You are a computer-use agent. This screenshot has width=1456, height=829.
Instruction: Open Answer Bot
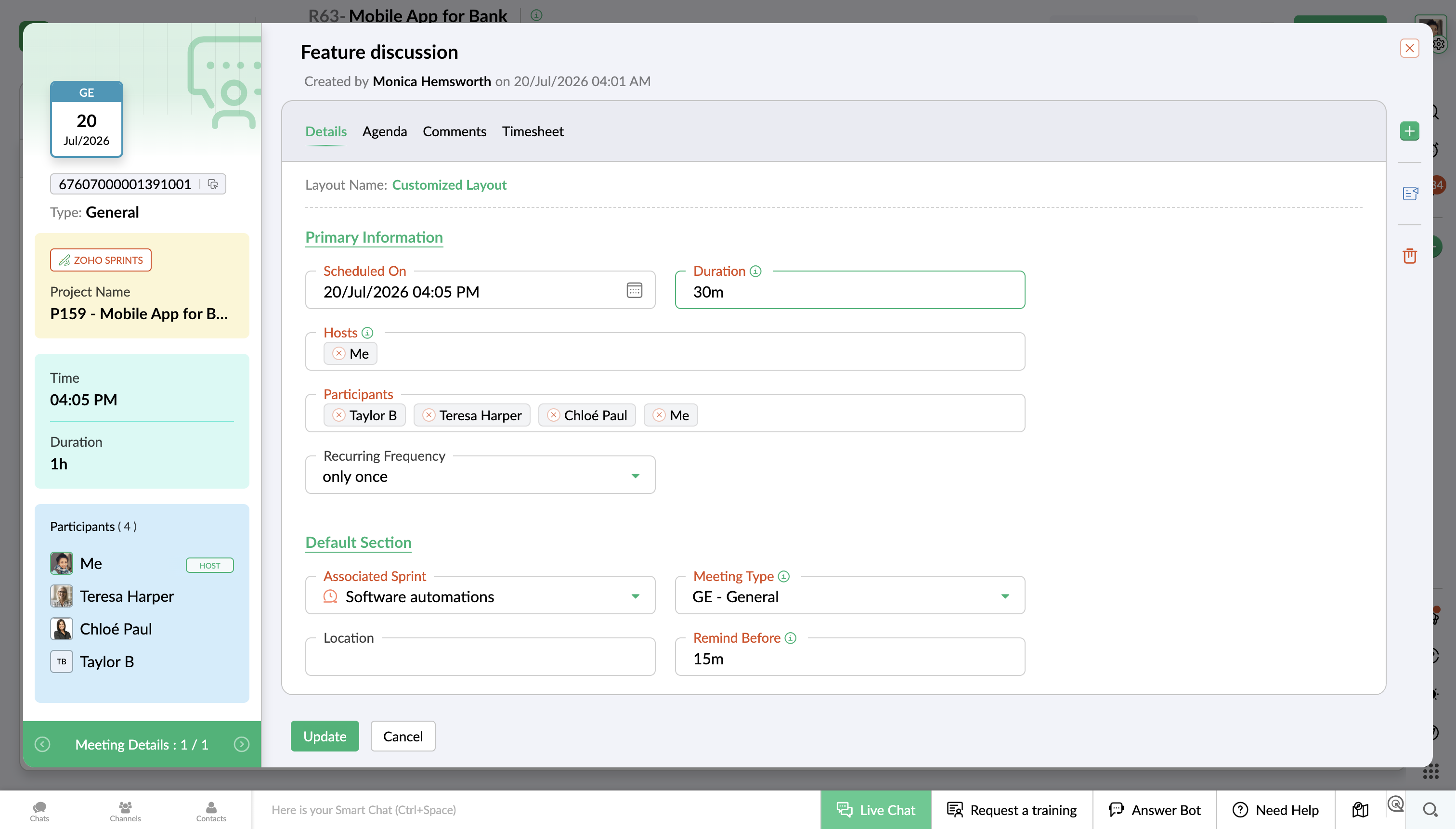[x=1154, y=810]
